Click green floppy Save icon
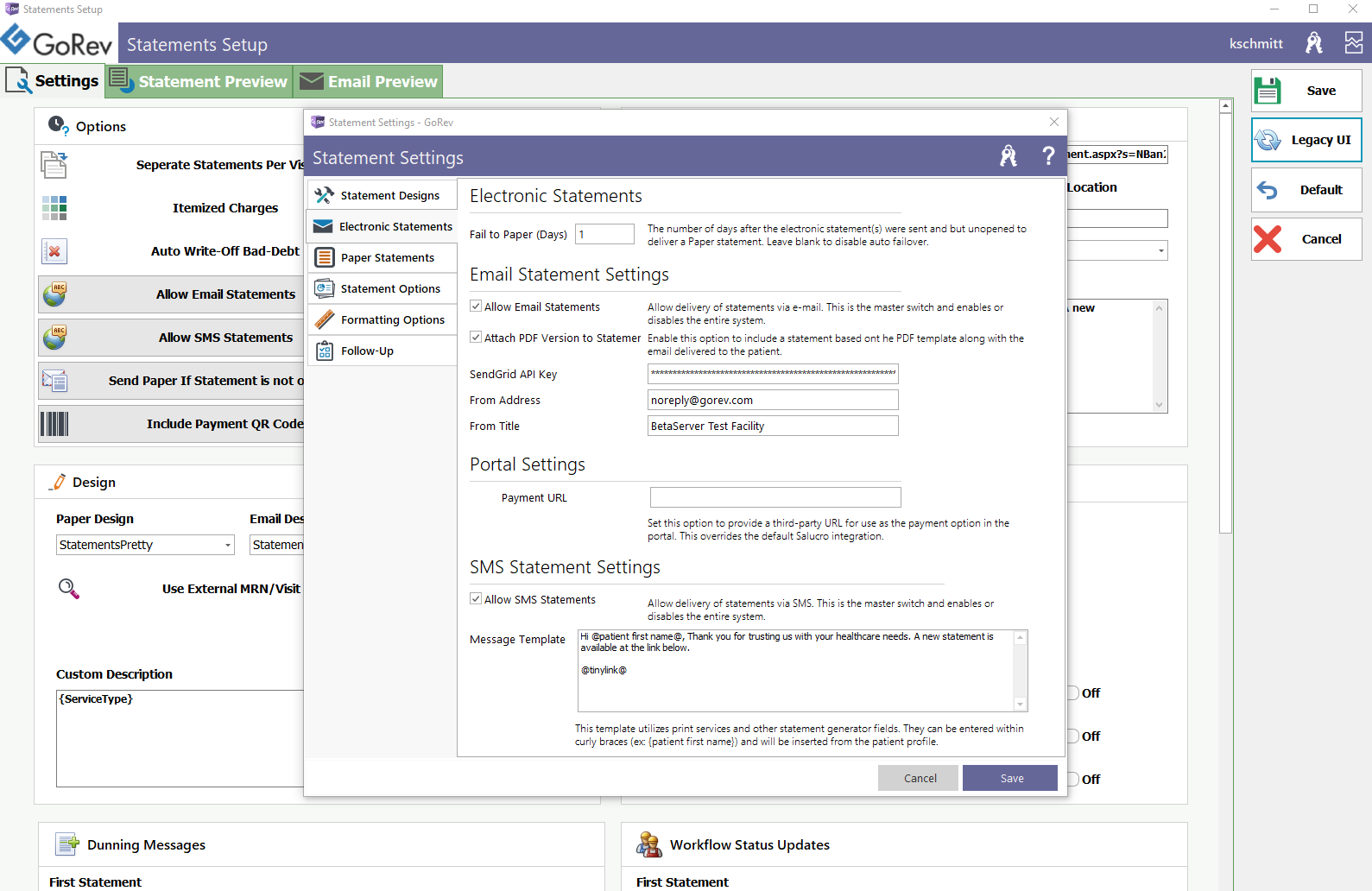Image resolution: width=1372 pixels, height=891 pixels. pos(1268,91)
